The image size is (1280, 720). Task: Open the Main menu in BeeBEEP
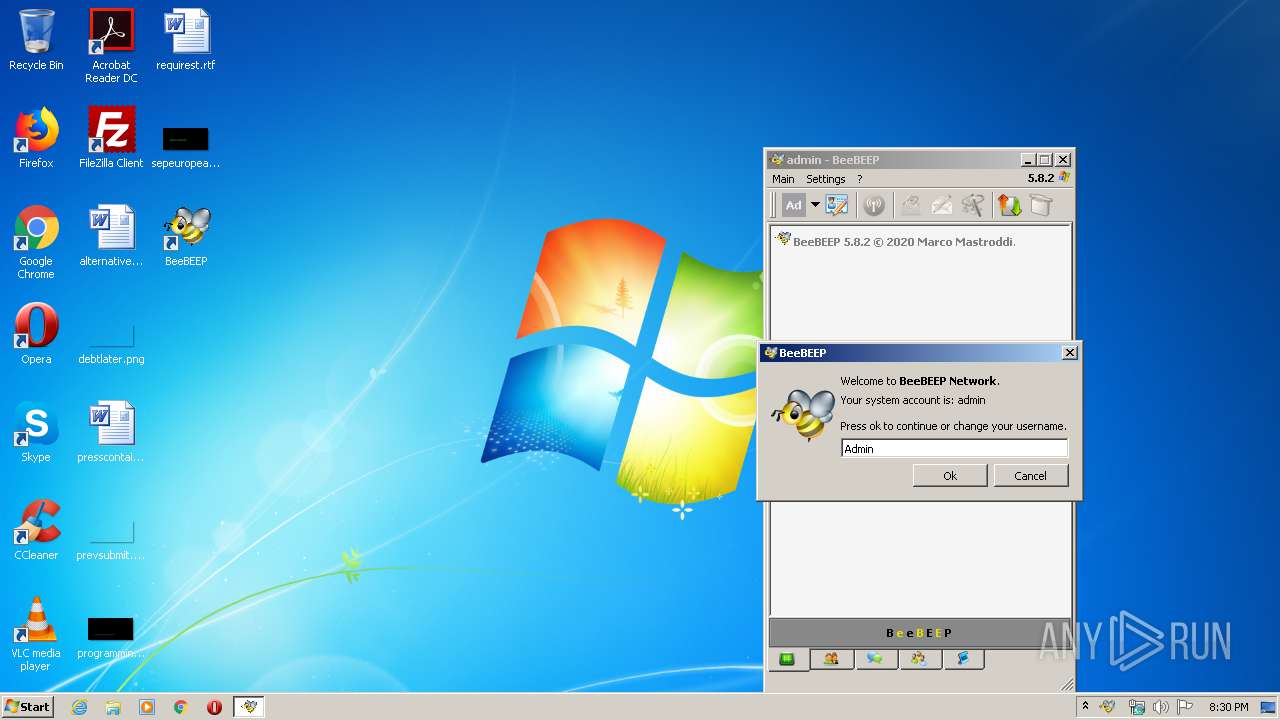[783, 179]
